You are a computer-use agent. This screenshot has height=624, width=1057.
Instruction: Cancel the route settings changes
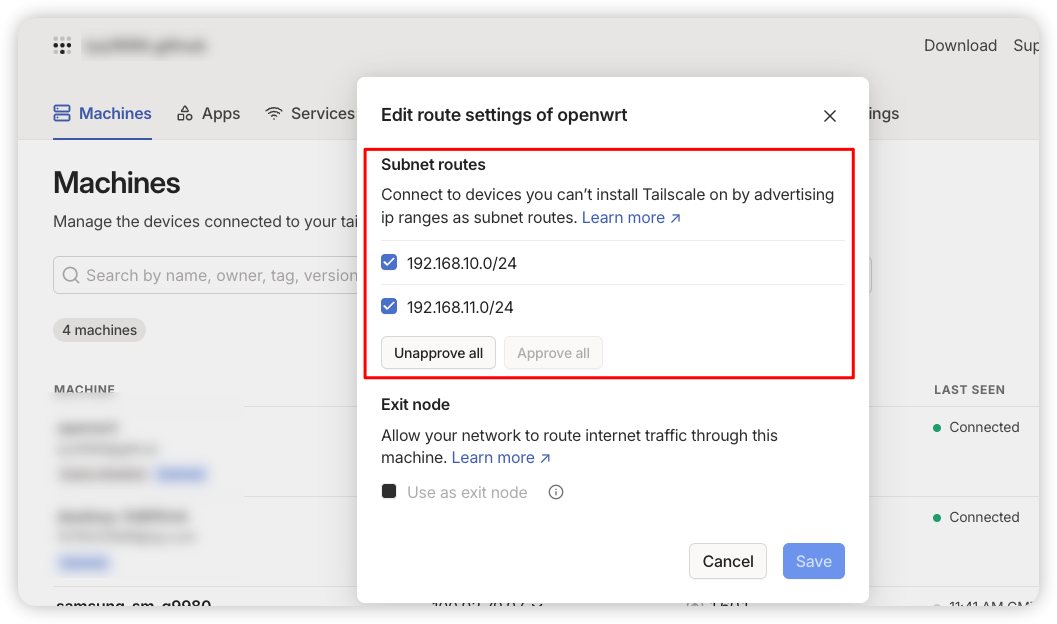(x=727, y=561)
